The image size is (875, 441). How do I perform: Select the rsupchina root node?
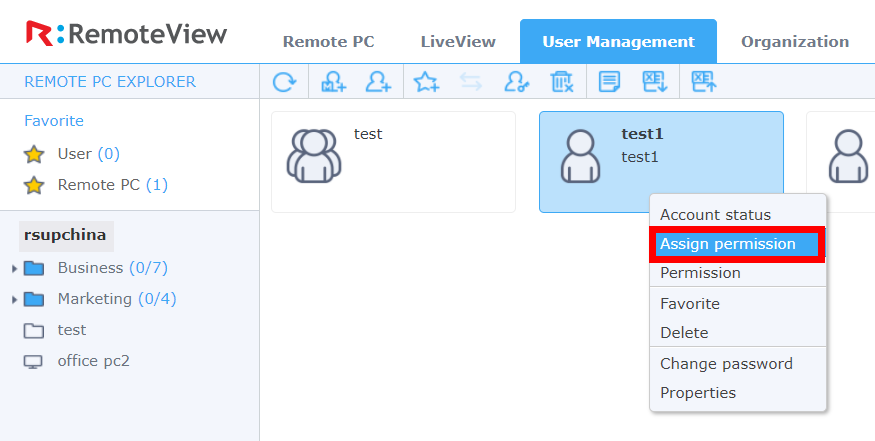[x=65, y=235]
